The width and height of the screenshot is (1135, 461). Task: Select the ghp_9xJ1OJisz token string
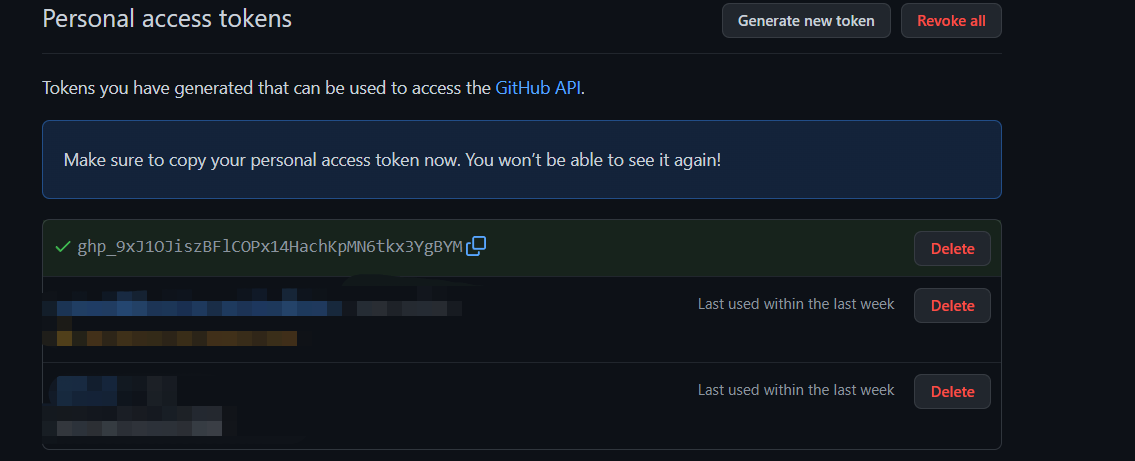(x=270, y=248)
